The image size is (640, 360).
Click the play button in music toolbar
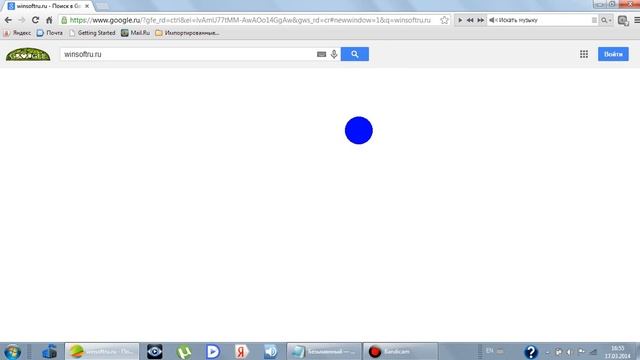[x=460, y=20]
